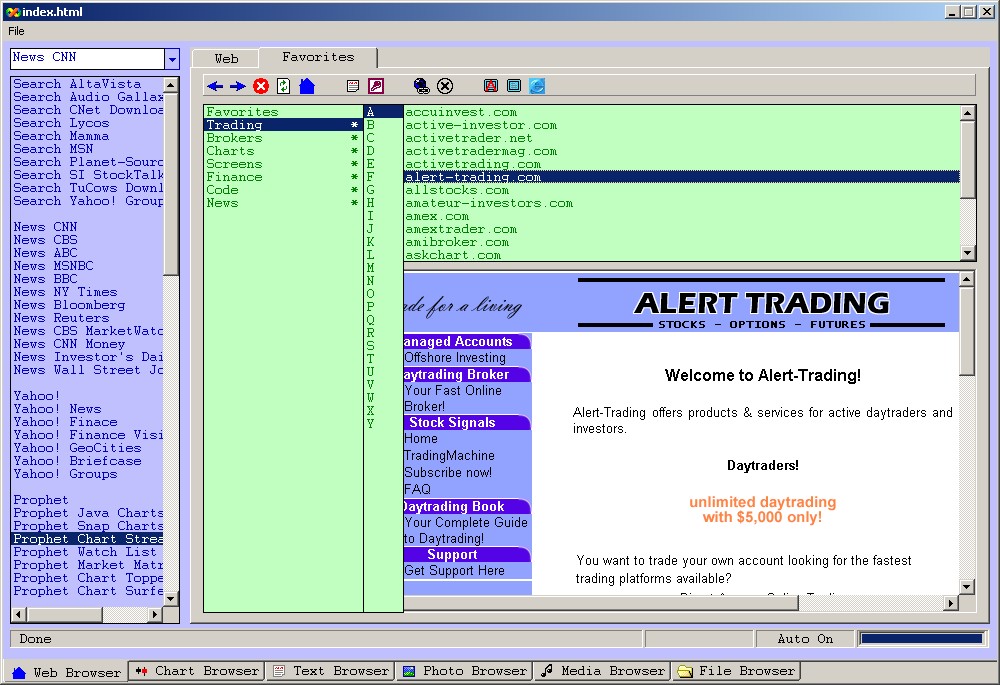Click down arrow of favorites list scrollbar

click(967, 254)
